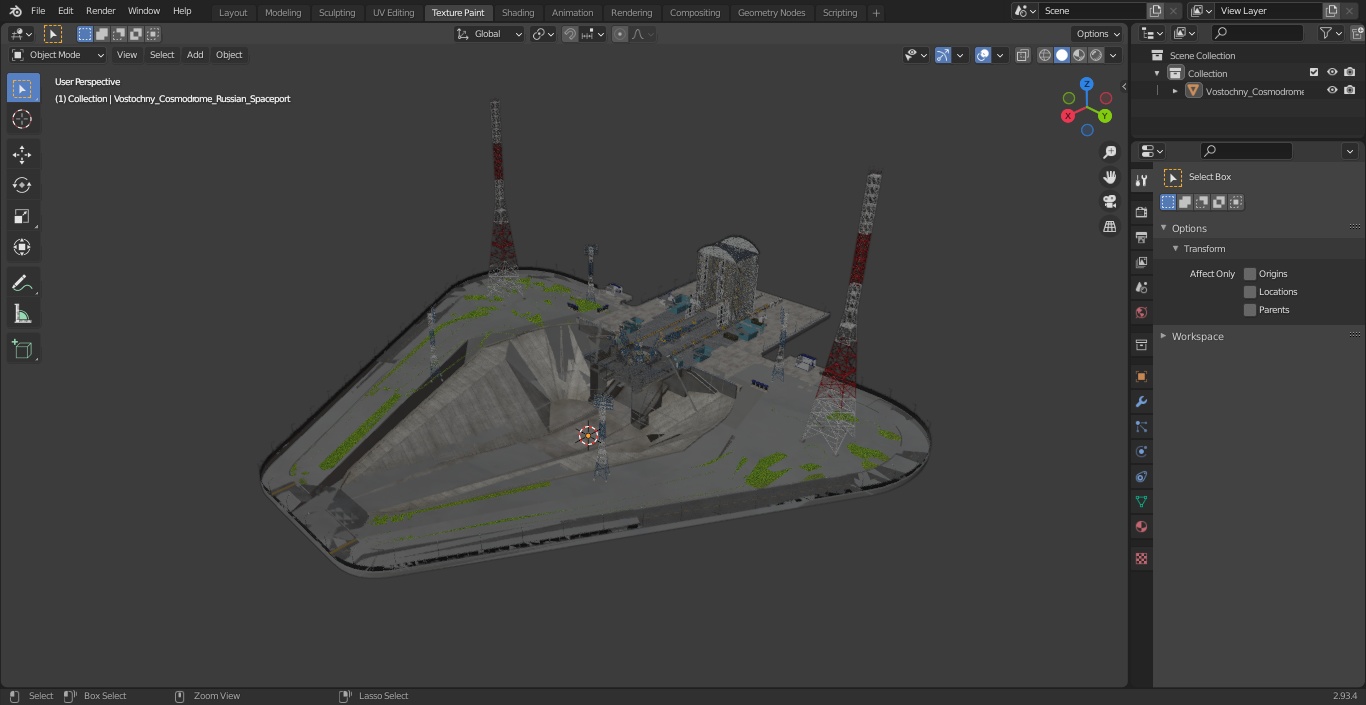Click the pan hand viewport icon
This screenshot has height=705, width=1366.
[x=1109, y=177]
